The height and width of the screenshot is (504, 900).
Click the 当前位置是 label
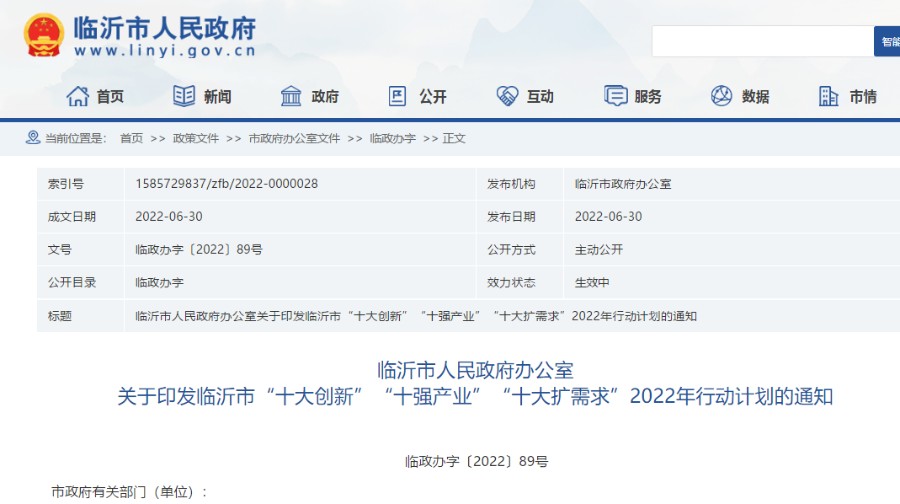pyautogui.click(x=75, y=138)
